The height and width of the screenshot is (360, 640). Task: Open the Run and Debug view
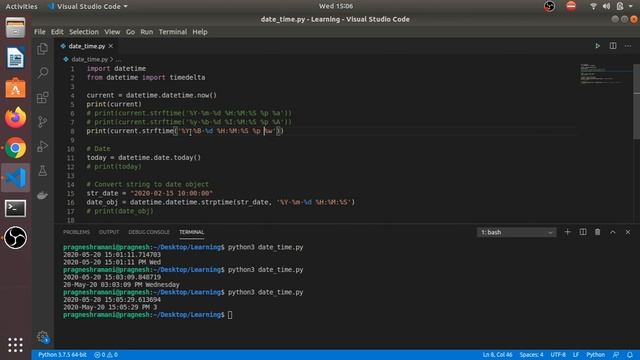(42, 146)
